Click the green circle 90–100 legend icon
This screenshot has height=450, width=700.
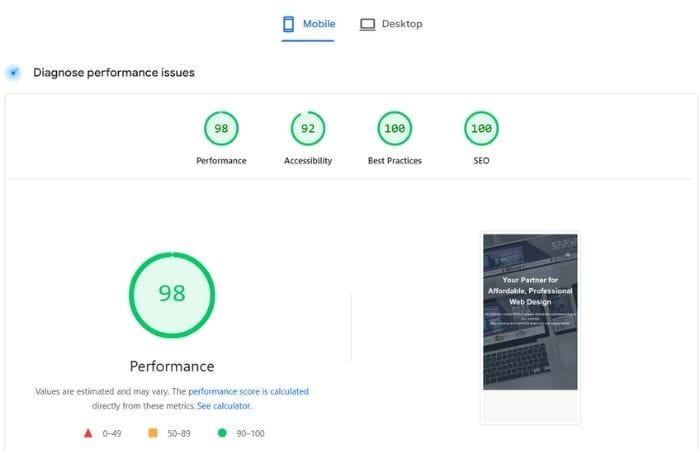(x=222, y=433)
